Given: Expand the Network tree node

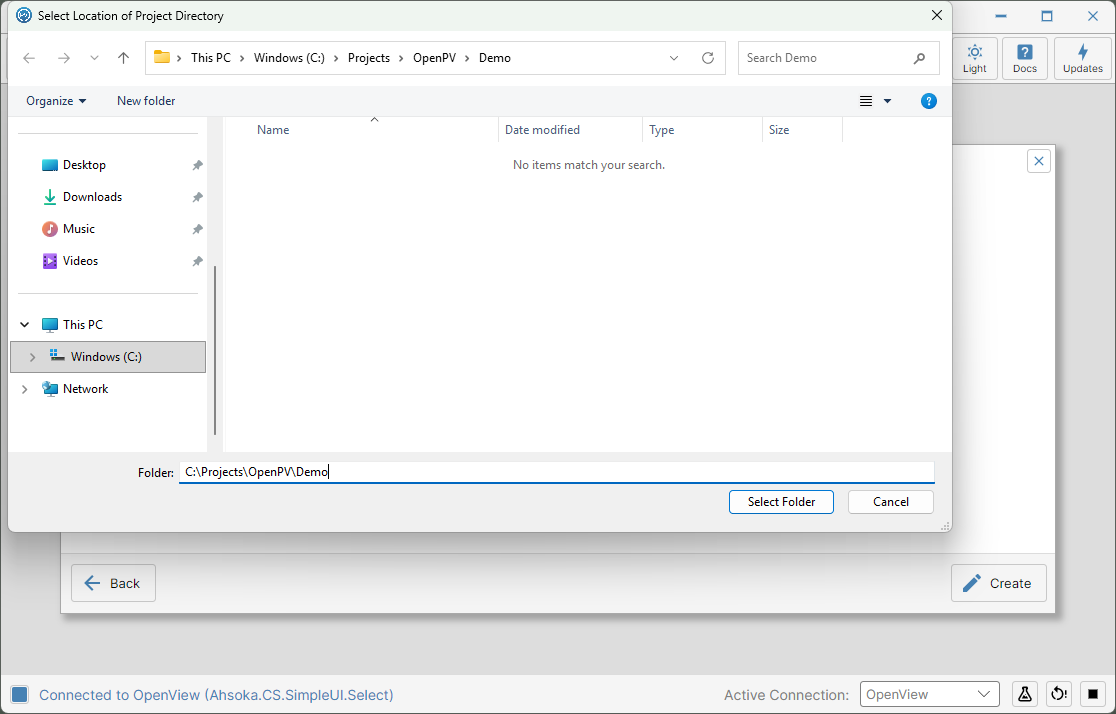Looking at the screenshot, I should coord(25,389).
